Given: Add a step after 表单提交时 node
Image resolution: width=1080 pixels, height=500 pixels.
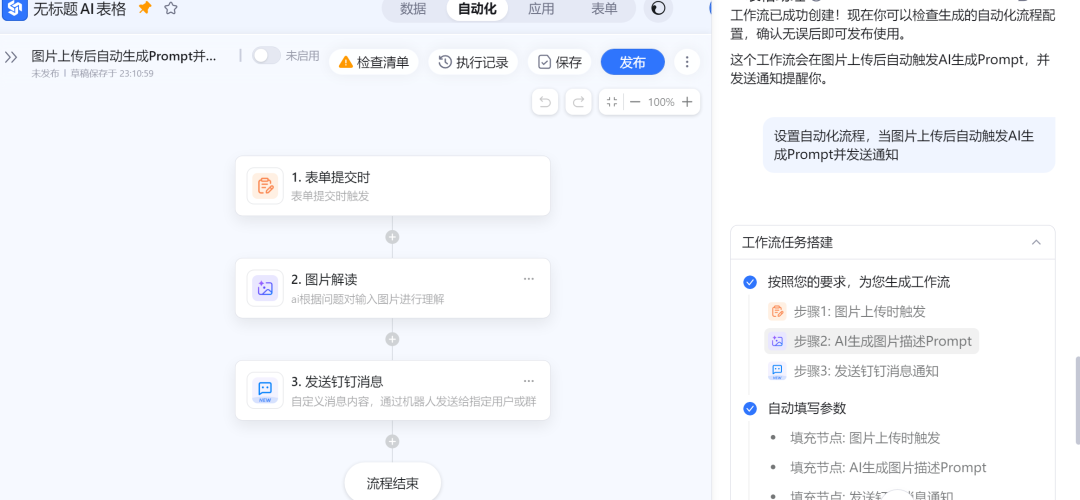Looking at the screenshot, I should (393, 237).
